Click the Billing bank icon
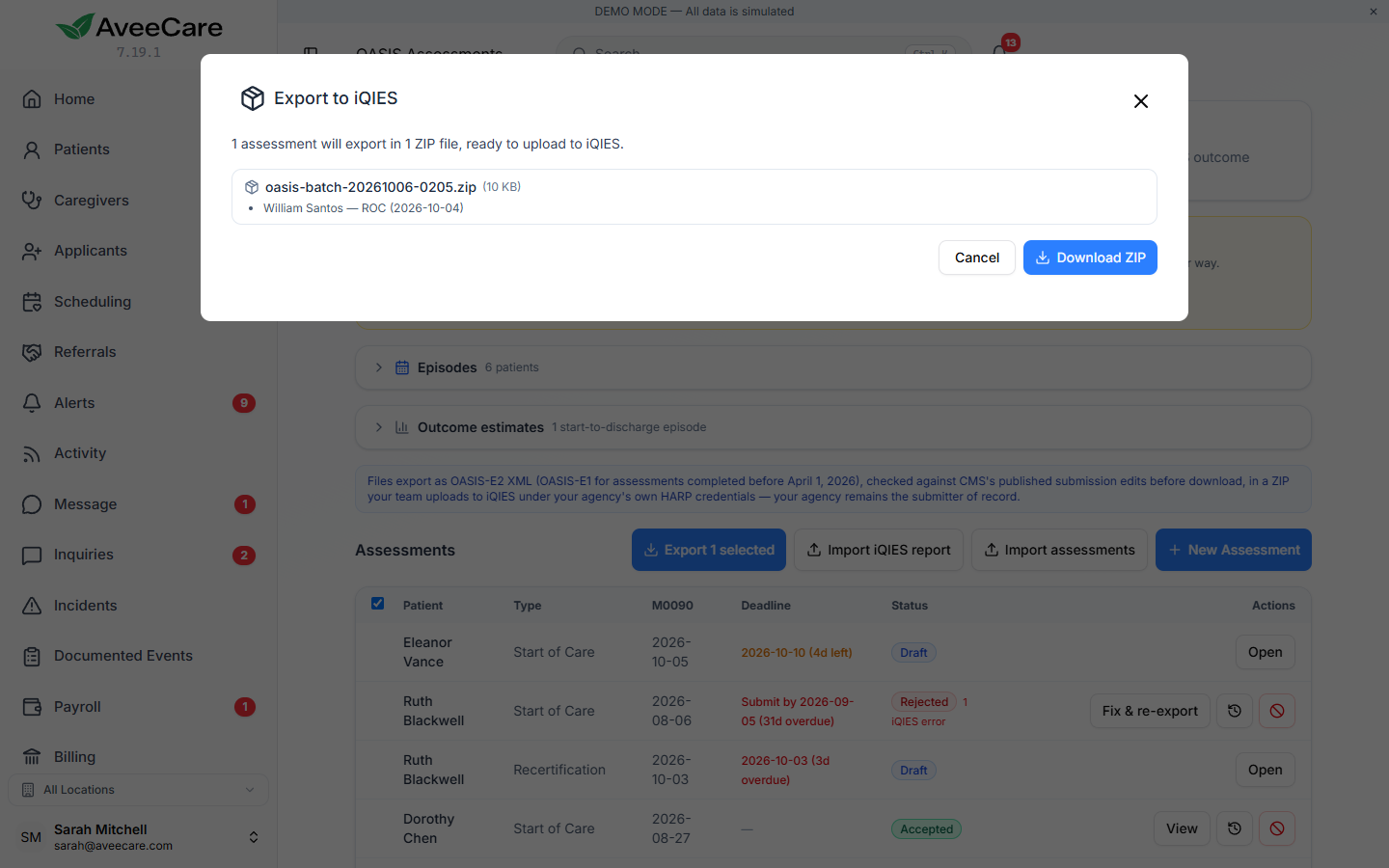The height and width of the screenshot is (868, 1389). 32,757
